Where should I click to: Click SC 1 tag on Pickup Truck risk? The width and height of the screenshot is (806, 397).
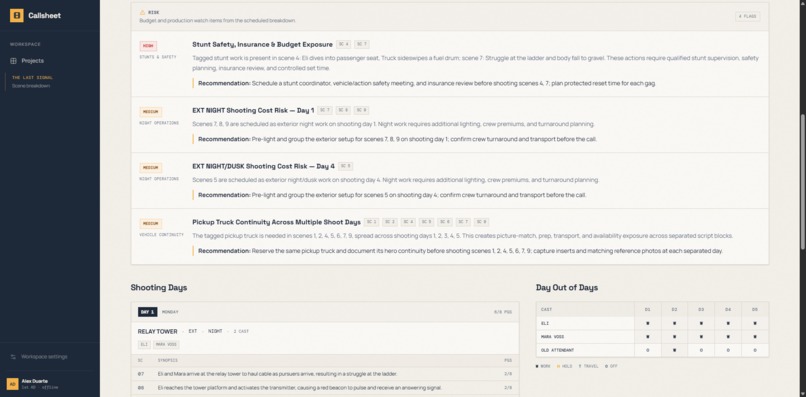coord(372,222)
